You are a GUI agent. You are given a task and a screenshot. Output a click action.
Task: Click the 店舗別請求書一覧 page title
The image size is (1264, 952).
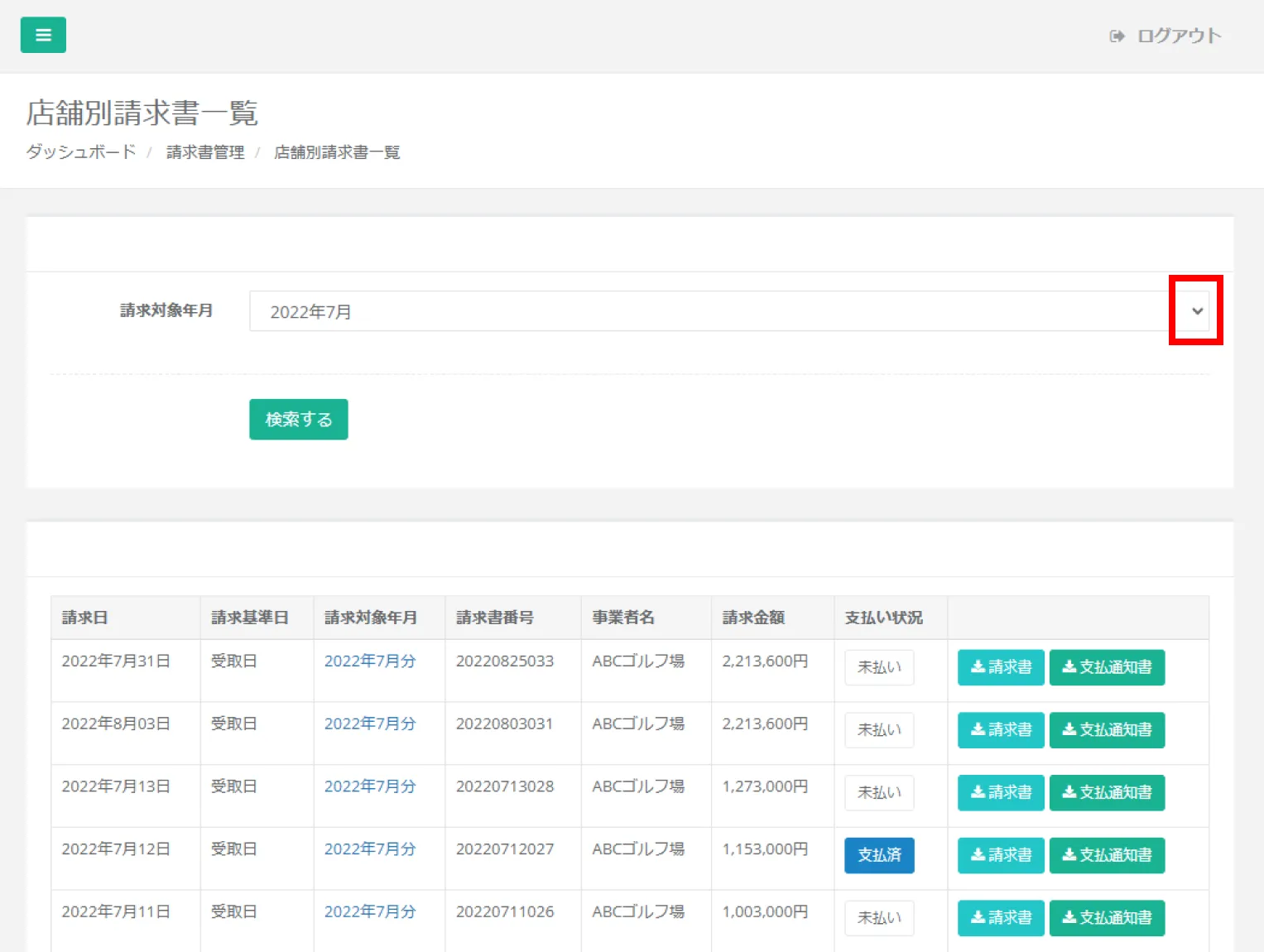click(142, 113)
